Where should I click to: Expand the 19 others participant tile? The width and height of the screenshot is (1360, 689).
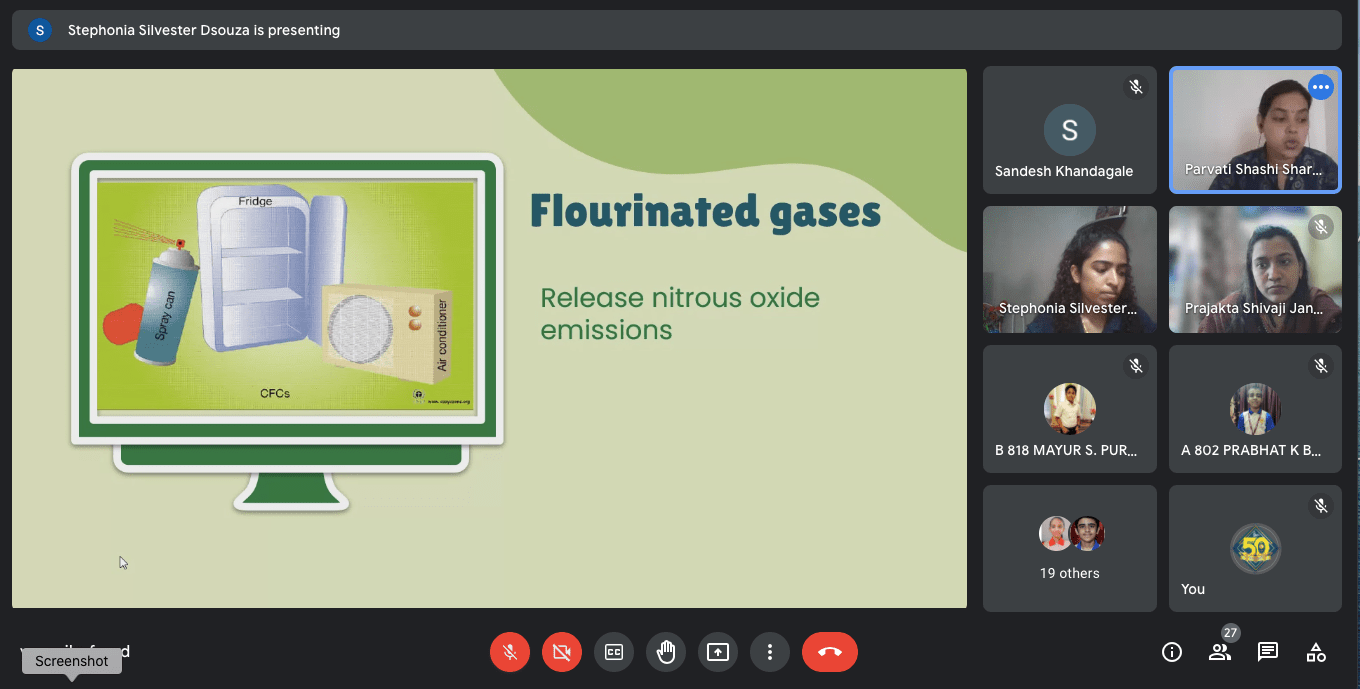pyautogui.click(x=1069, y=548)
